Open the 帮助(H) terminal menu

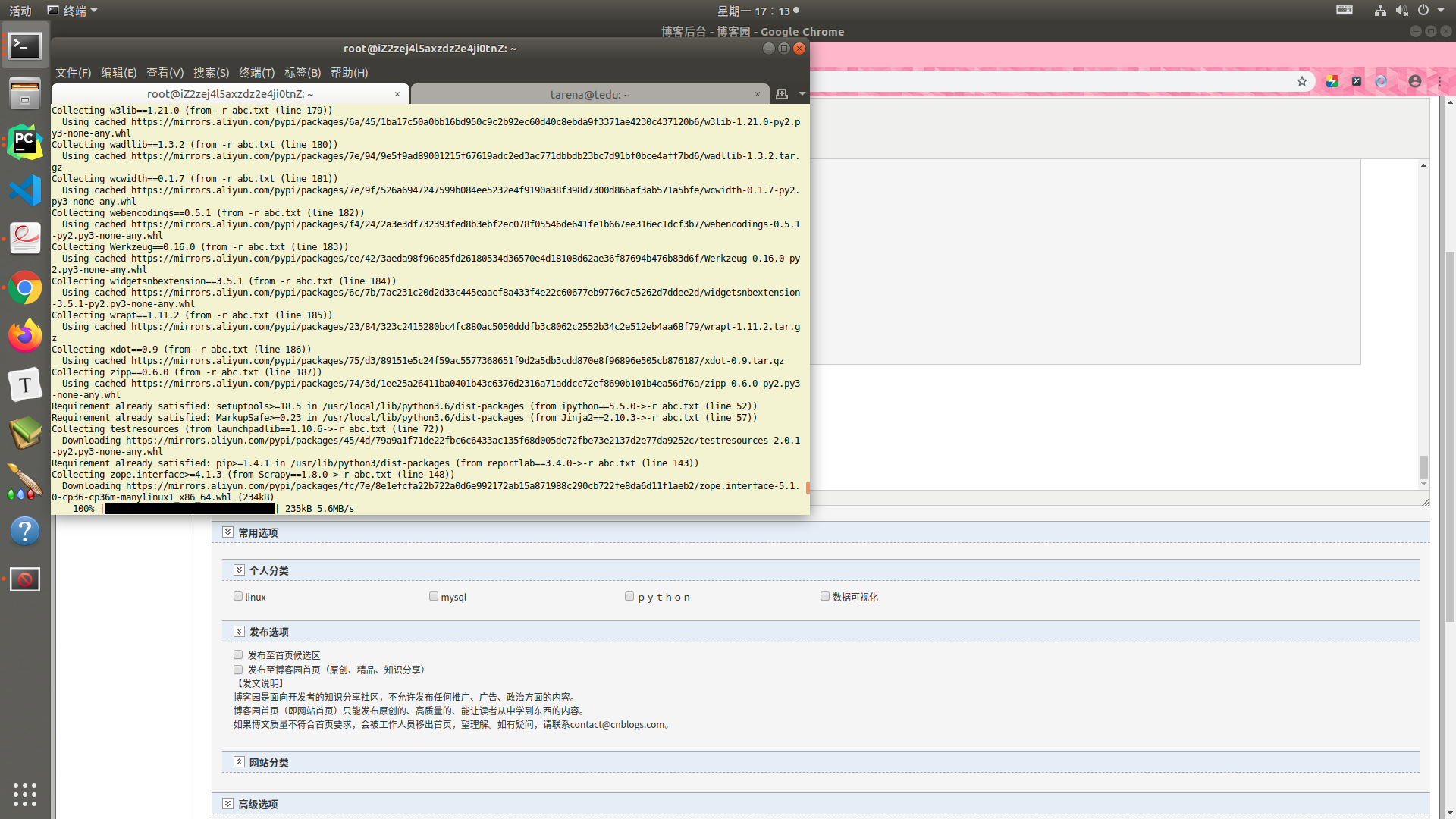[350, 73]
